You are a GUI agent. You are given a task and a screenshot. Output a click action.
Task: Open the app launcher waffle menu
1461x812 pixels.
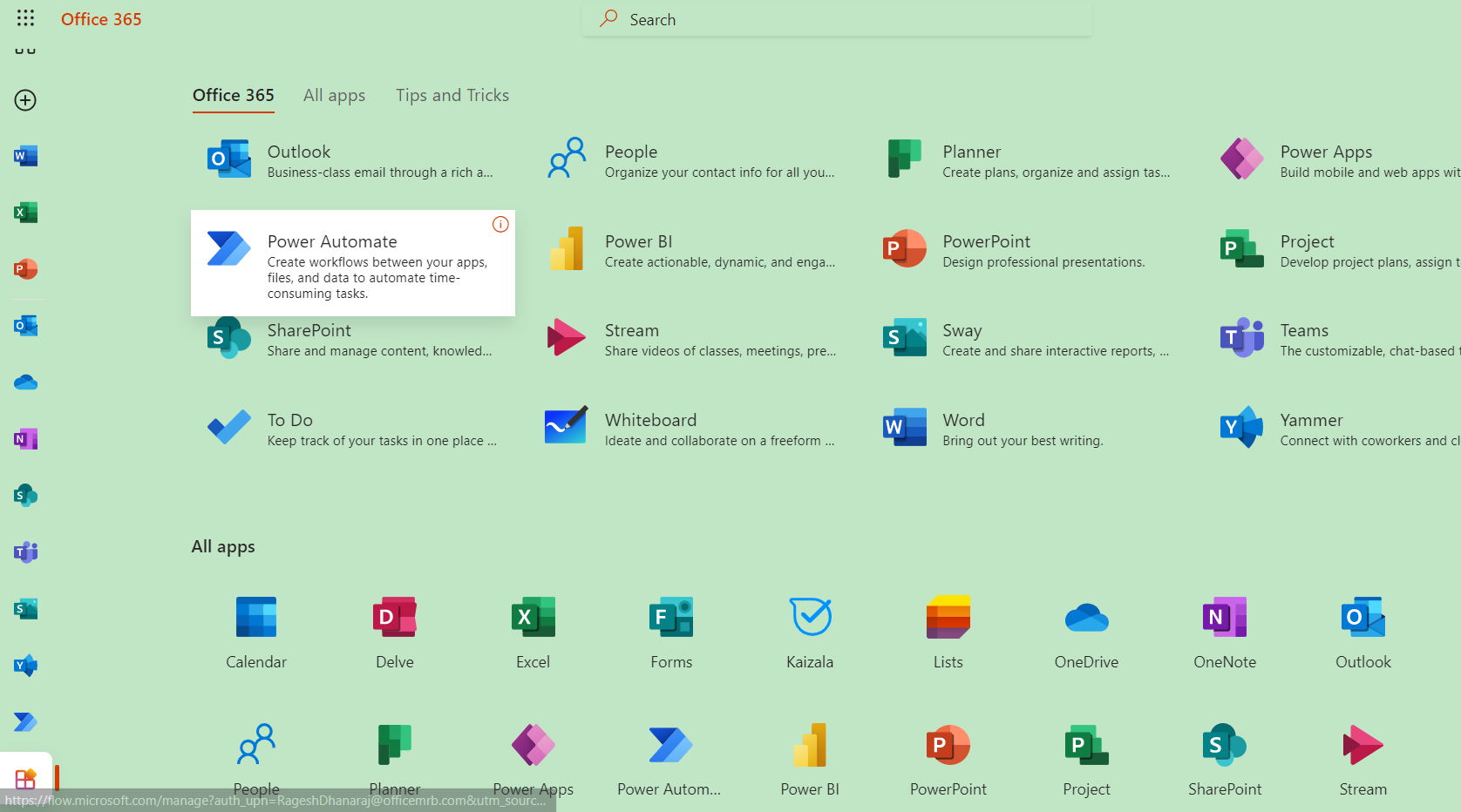point(25,18)
